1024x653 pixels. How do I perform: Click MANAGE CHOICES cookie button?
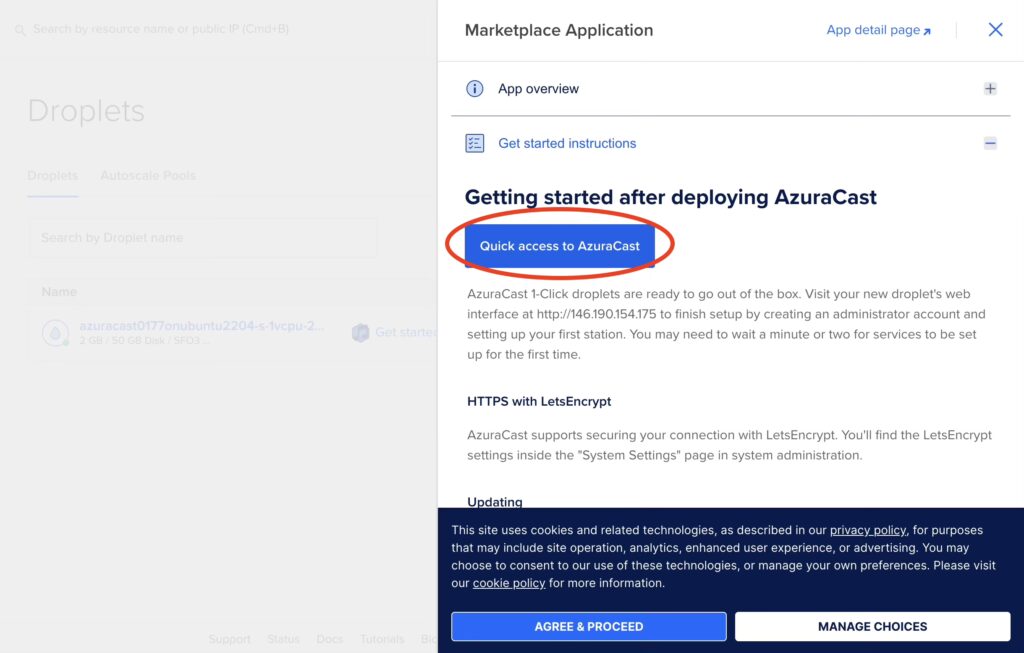[x=872, y=626]
